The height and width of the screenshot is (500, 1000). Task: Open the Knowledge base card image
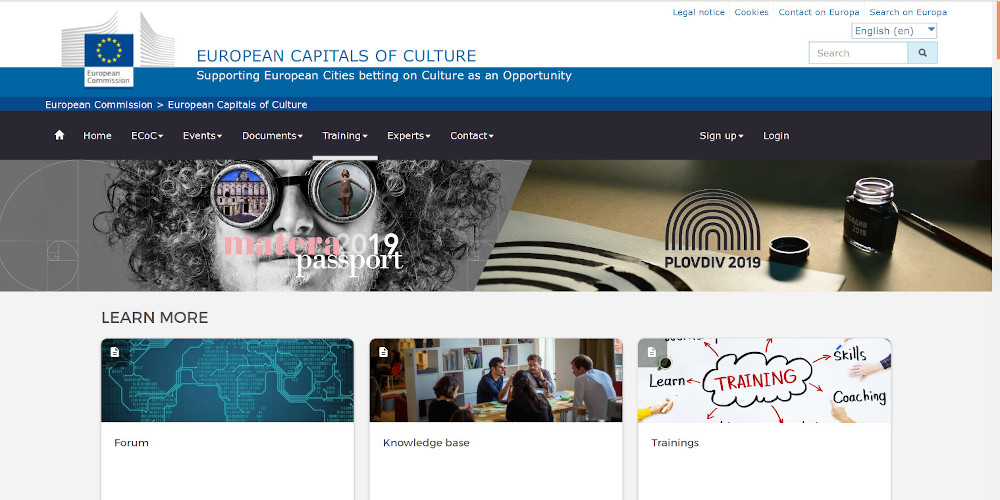point(496,380)
